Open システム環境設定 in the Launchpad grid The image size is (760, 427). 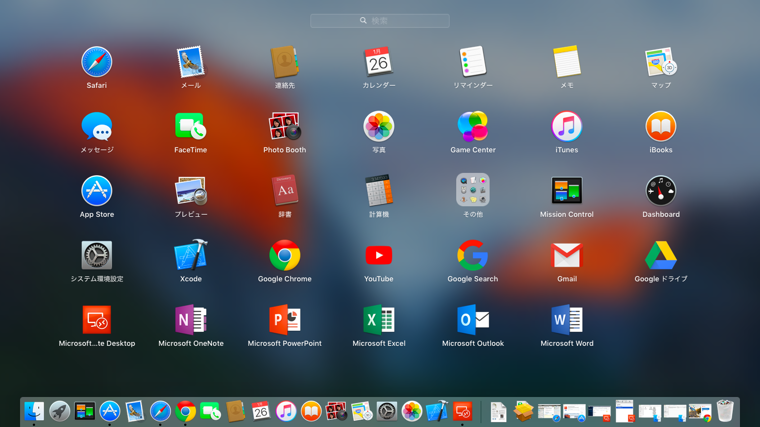point(96,255)
